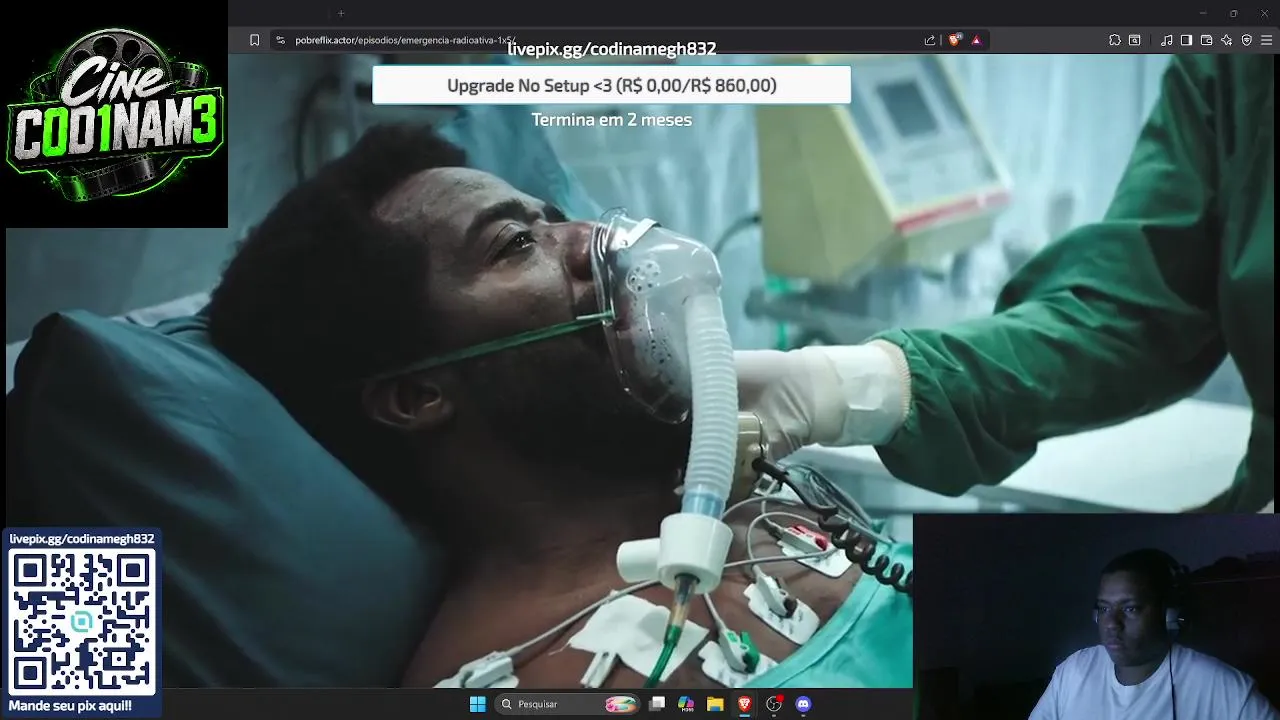The height and width of the screenshot is (720, 1280).
Task: Open Leo AI sparkle icon
Action: coord(1226,40)
